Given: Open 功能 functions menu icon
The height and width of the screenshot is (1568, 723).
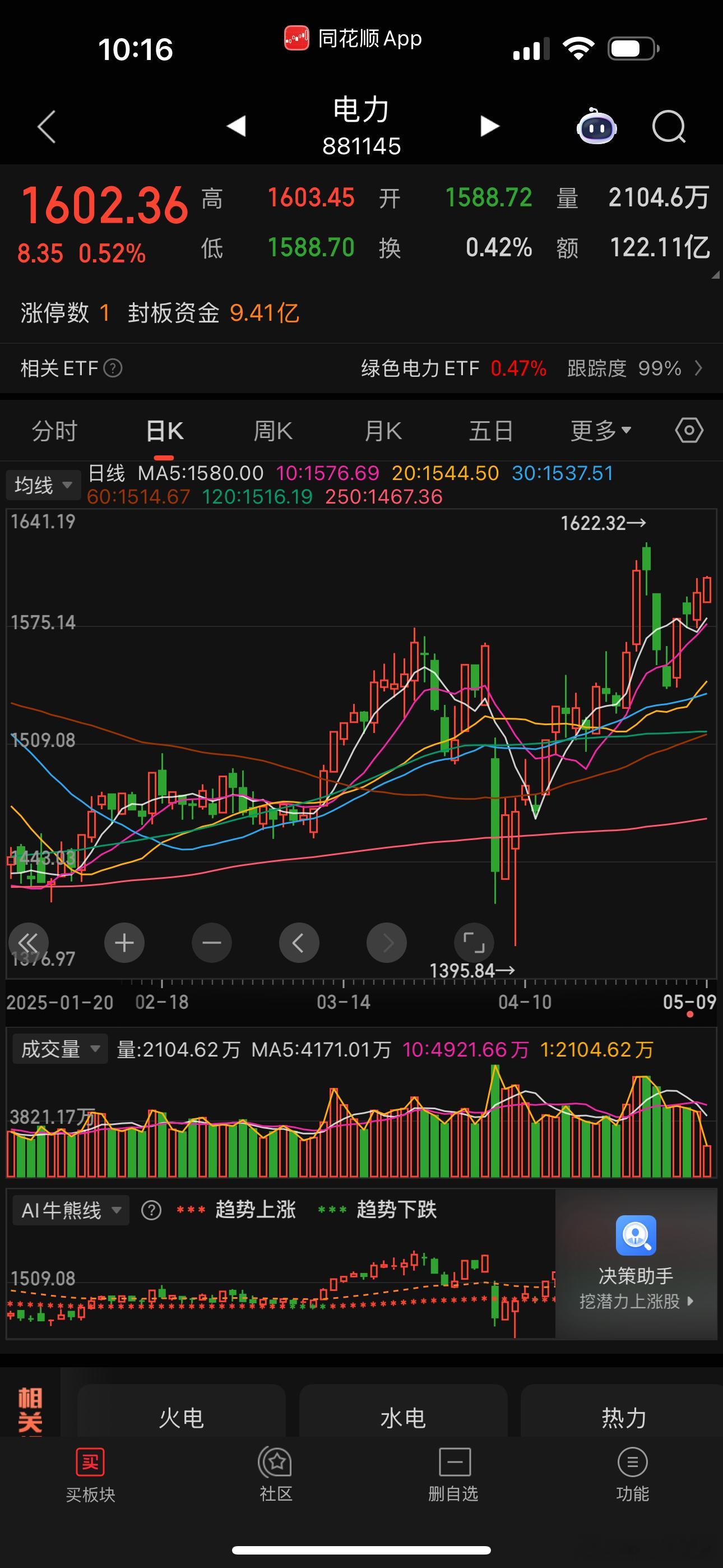Looking at the screenshot, I should point(632,1462).
